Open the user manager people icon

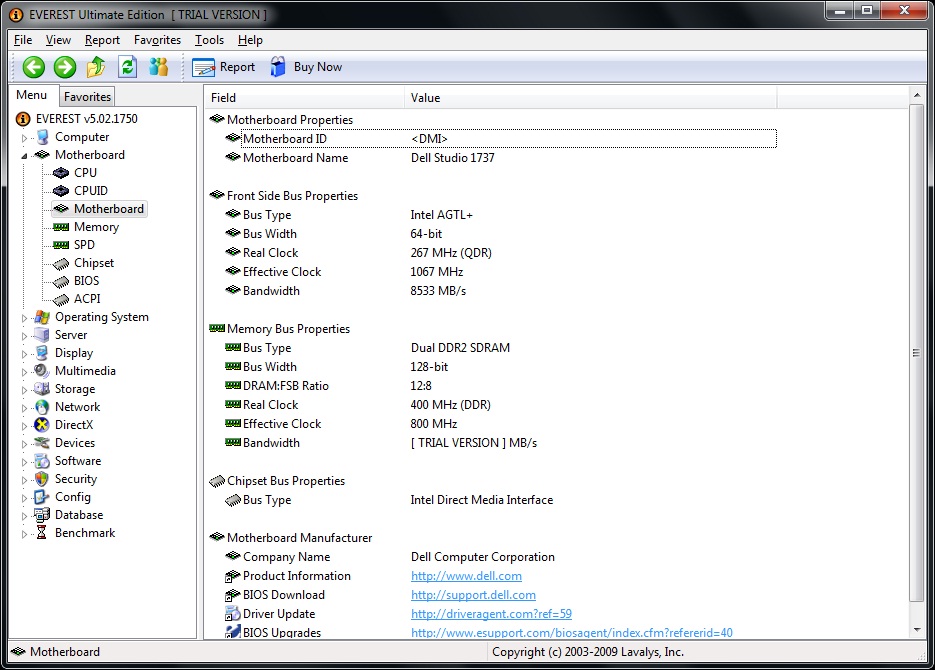pos(159,67)
